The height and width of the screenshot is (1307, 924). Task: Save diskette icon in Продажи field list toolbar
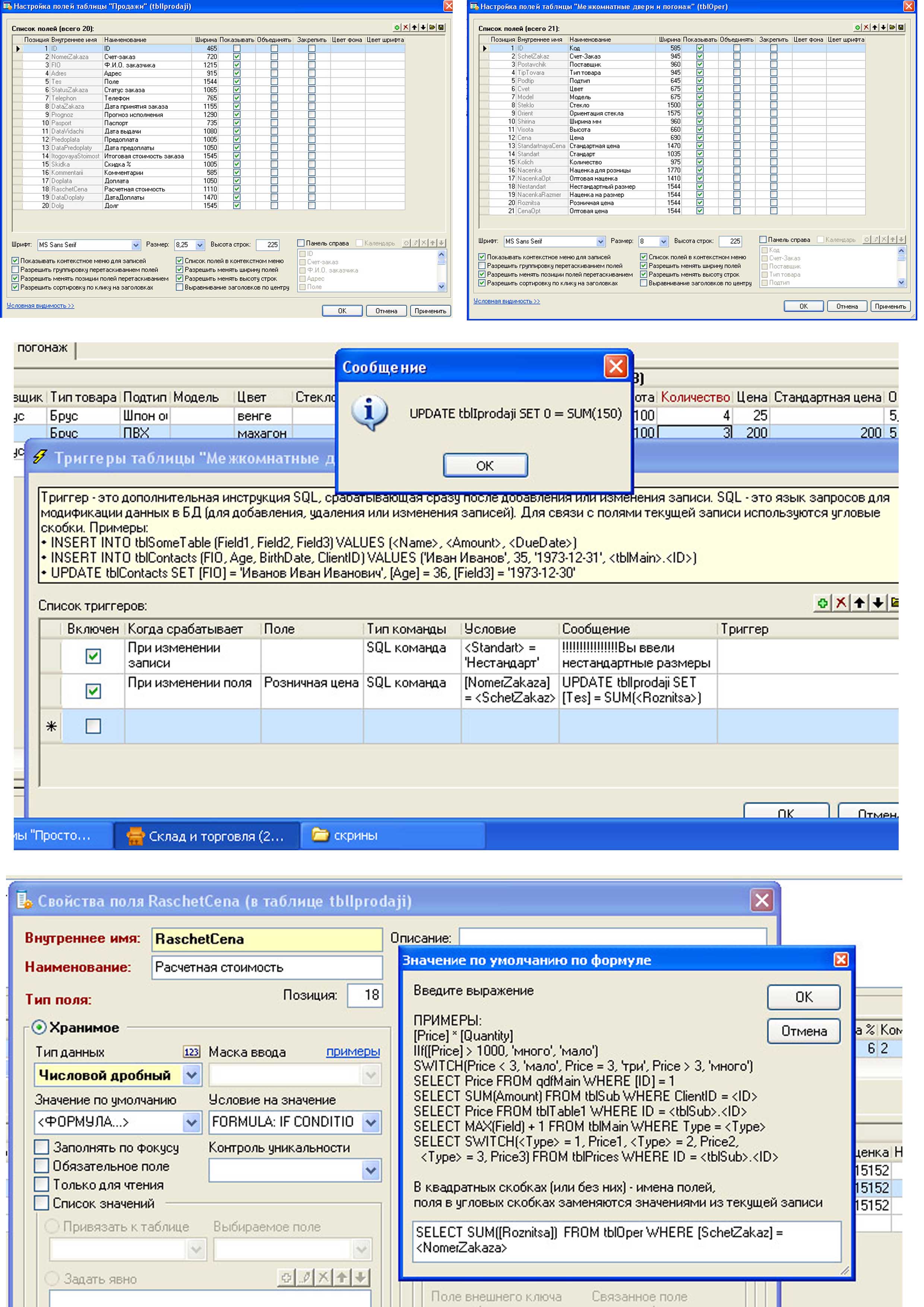coord(441,27)
